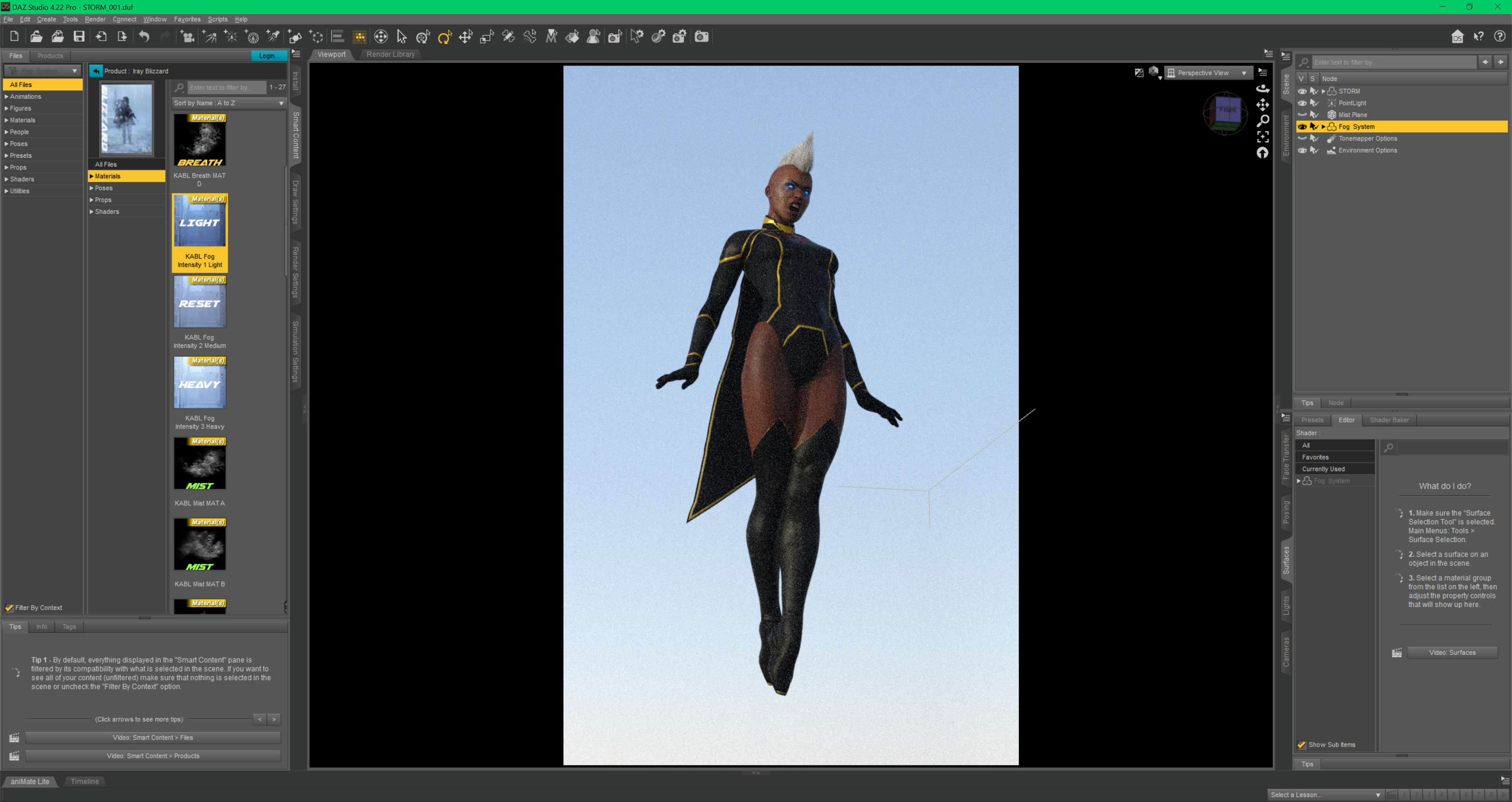Click the viewport reset view arrow

pos(1262,153)
